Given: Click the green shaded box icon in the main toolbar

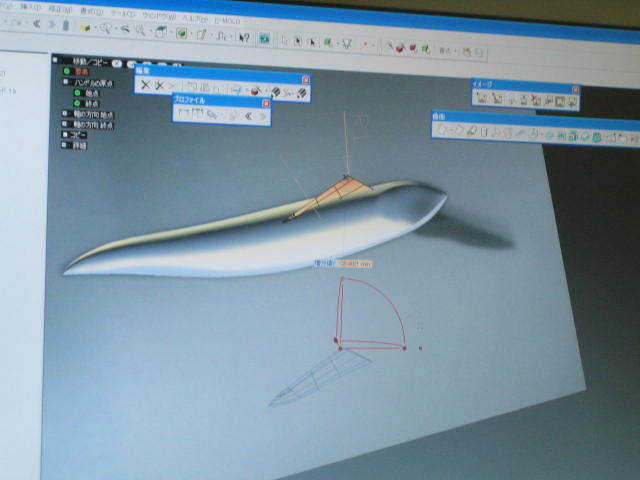Looking at the screenshot, I should 181,33.
